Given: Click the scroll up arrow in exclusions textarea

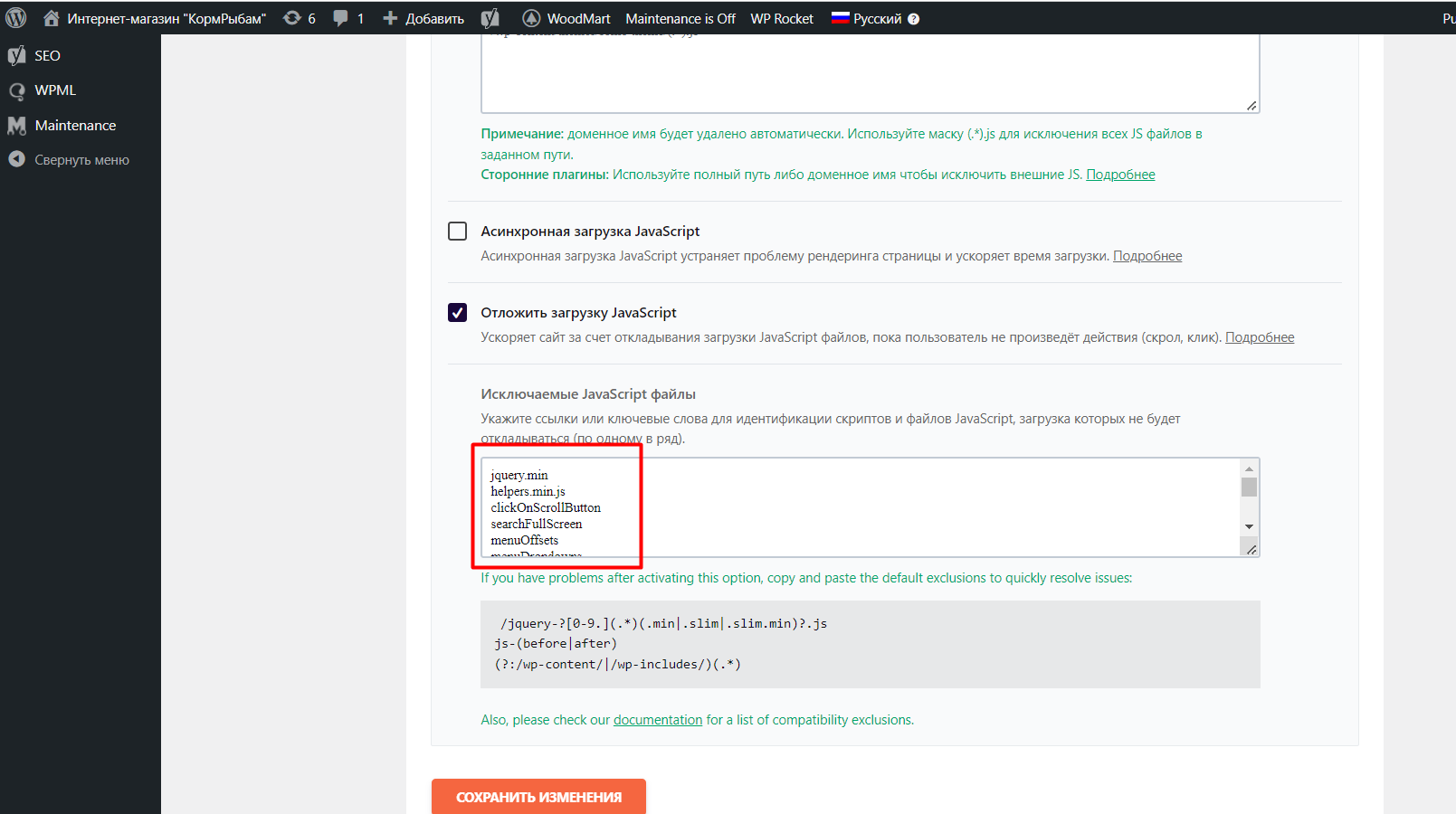Looking at the screenshot, I should (x=1249, y=469).
